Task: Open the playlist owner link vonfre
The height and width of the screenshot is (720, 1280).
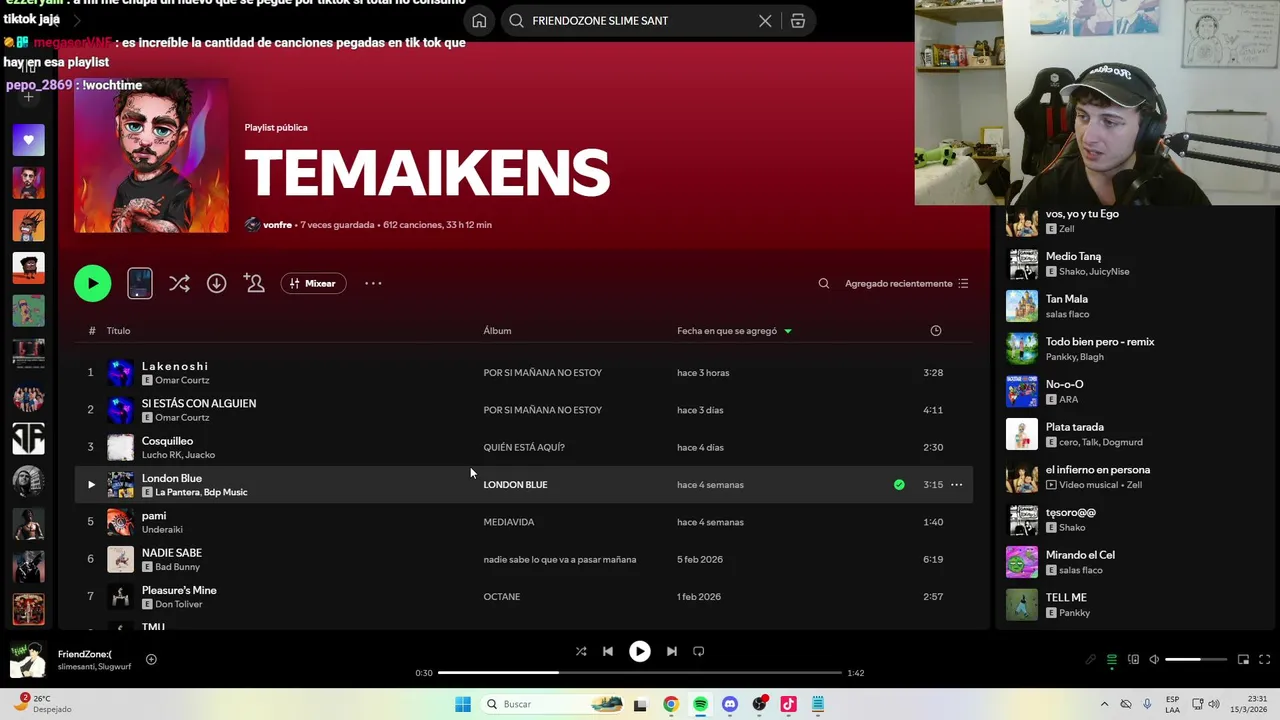Action: (277, 225)
